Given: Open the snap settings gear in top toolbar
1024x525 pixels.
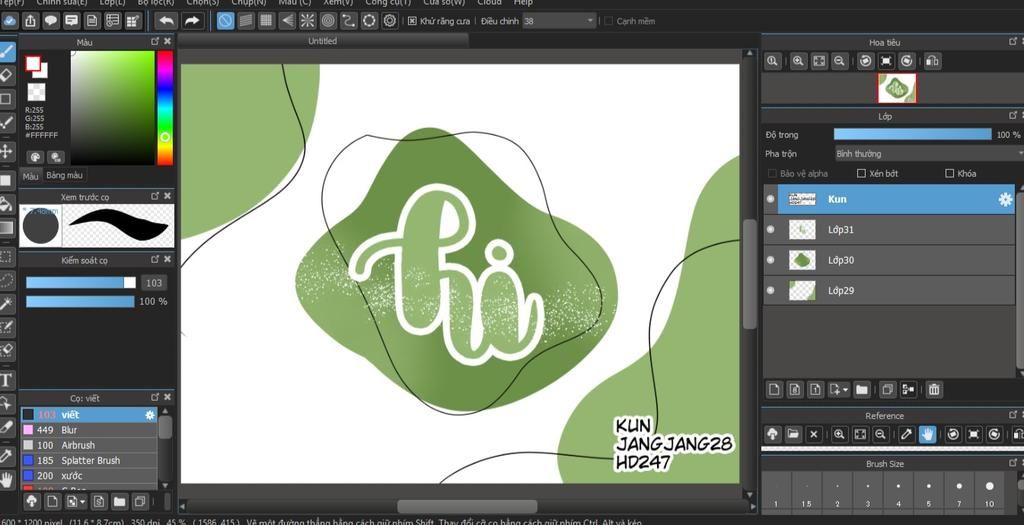Looking at the screenshot, I should (390, 21).
